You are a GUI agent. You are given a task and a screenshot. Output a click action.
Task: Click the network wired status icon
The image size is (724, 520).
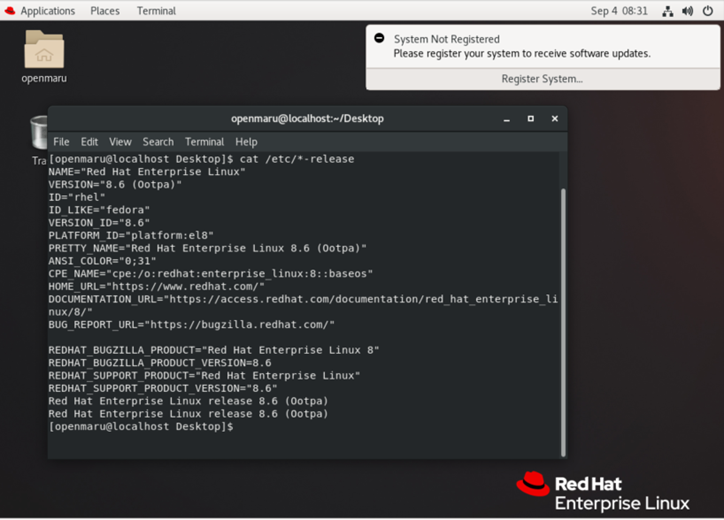point(668,11)
